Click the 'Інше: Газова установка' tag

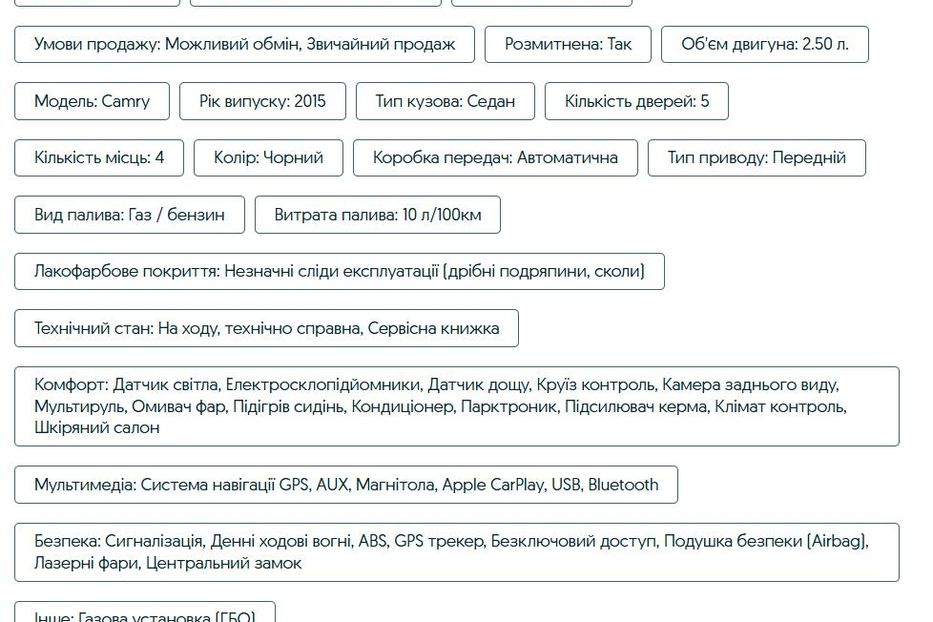(x=144, y=614)
